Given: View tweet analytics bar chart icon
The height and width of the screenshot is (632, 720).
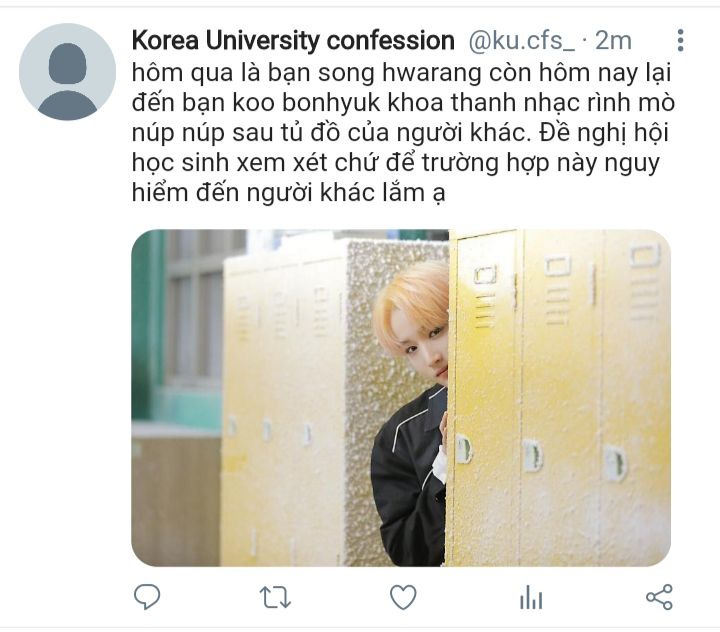Looking at the screenshot, I should (x=531, y=597).
